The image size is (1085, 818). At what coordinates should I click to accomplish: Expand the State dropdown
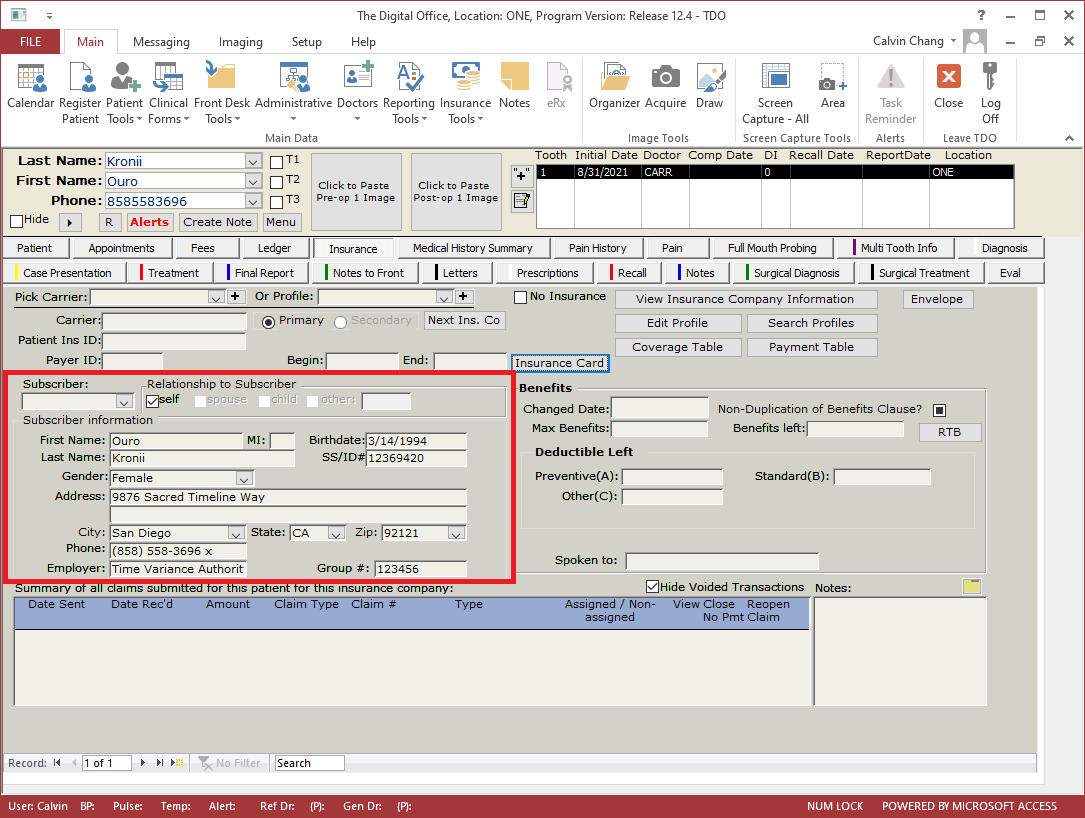336,533
